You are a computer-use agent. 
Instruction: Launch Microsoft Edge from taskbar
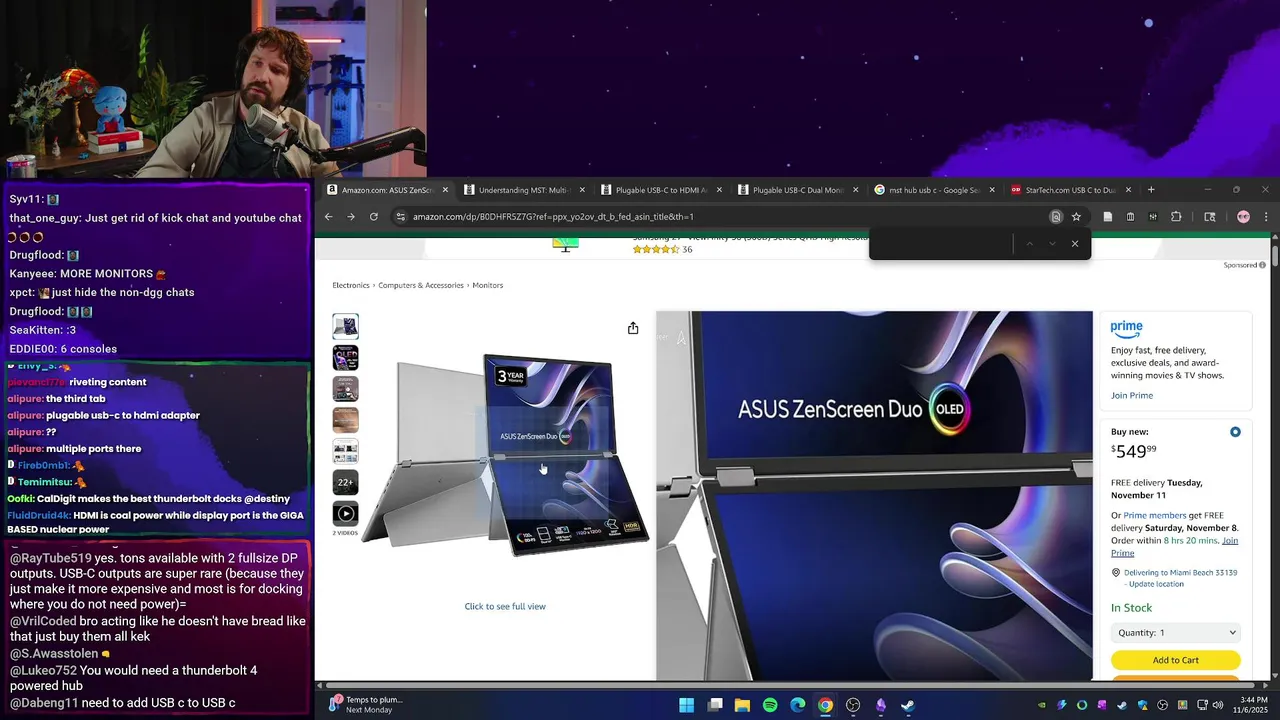click(x=798, y=705)
